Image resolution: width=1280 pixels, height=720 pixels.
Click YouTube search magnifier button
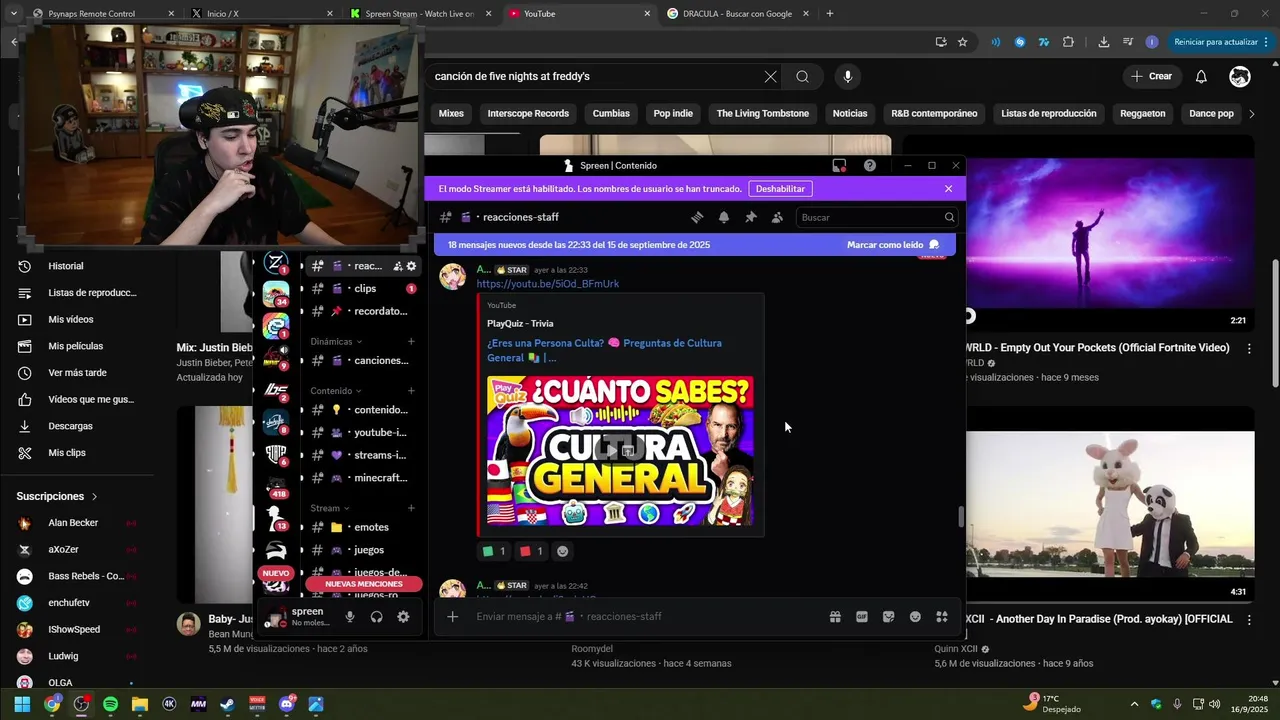(803, 77)
